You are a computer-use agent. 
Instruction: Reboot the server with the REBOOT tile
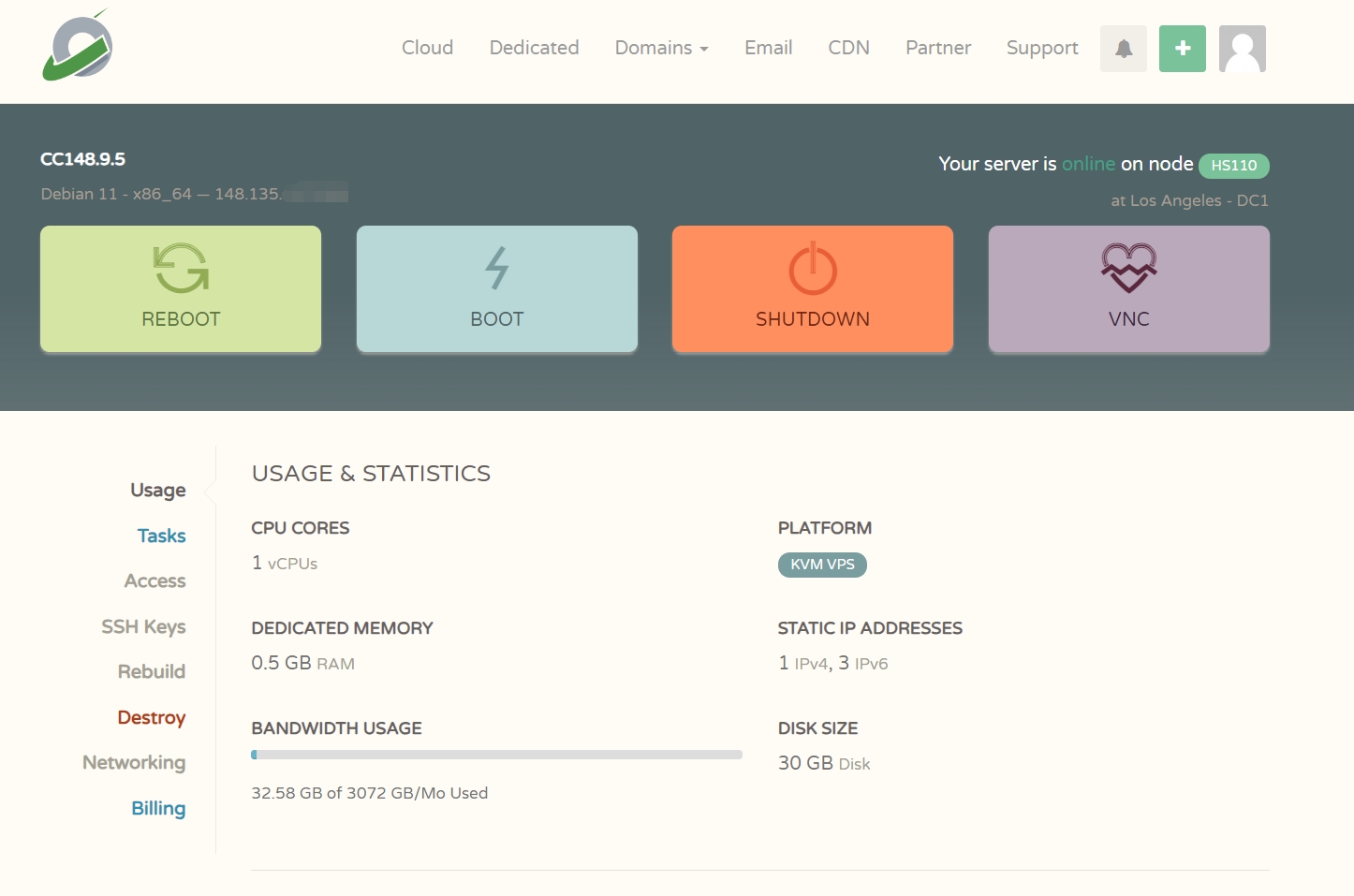[x=181, y=288]
